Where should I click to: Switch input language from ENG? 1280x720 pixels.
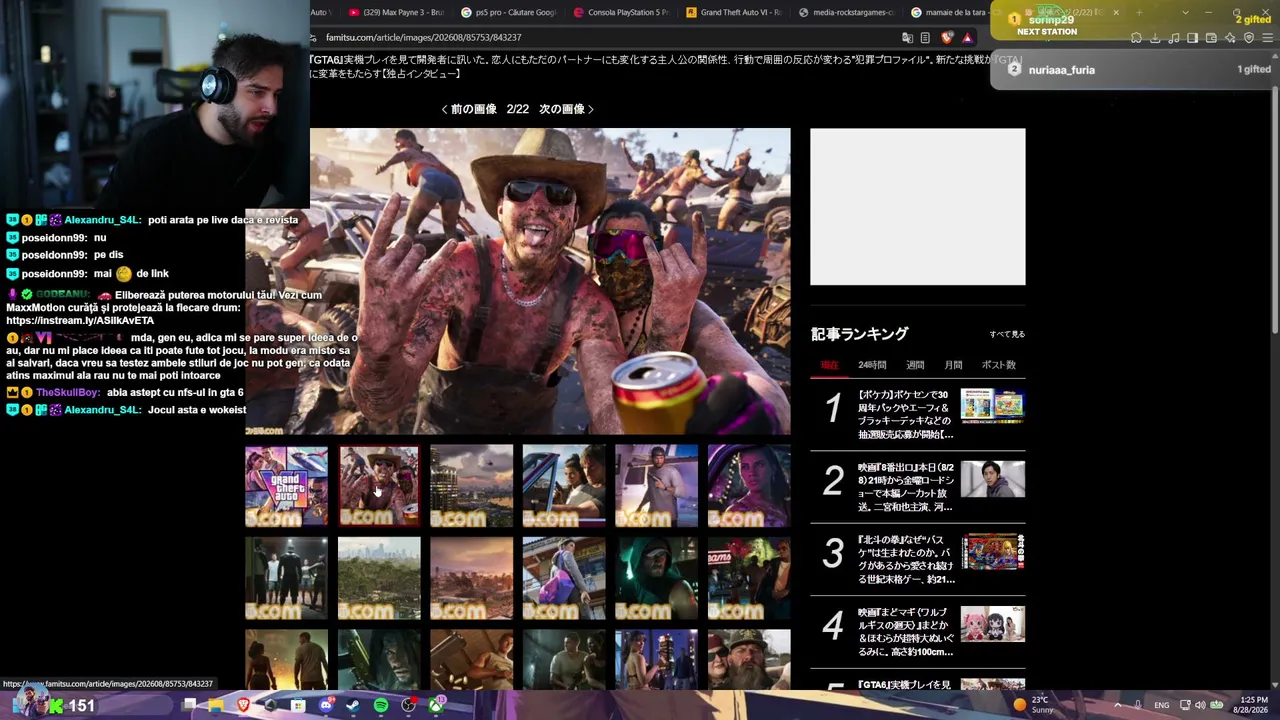tap(1162, 705)
